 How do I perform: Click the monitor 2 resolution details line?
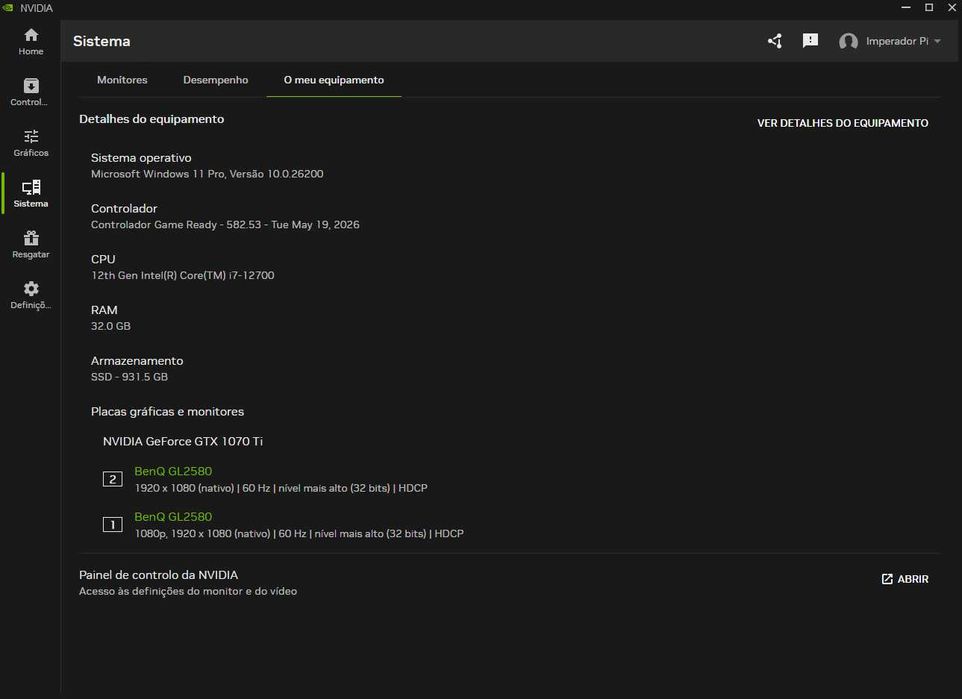tap(281, 489)
